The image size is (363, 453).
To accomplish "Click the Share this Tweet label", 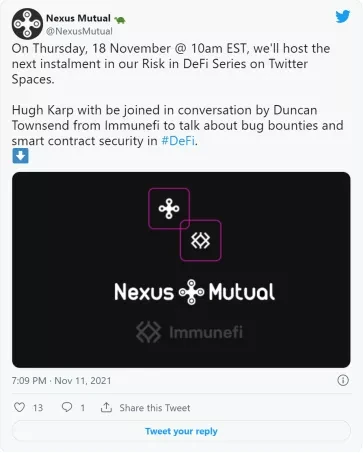I will click(155, 408).
